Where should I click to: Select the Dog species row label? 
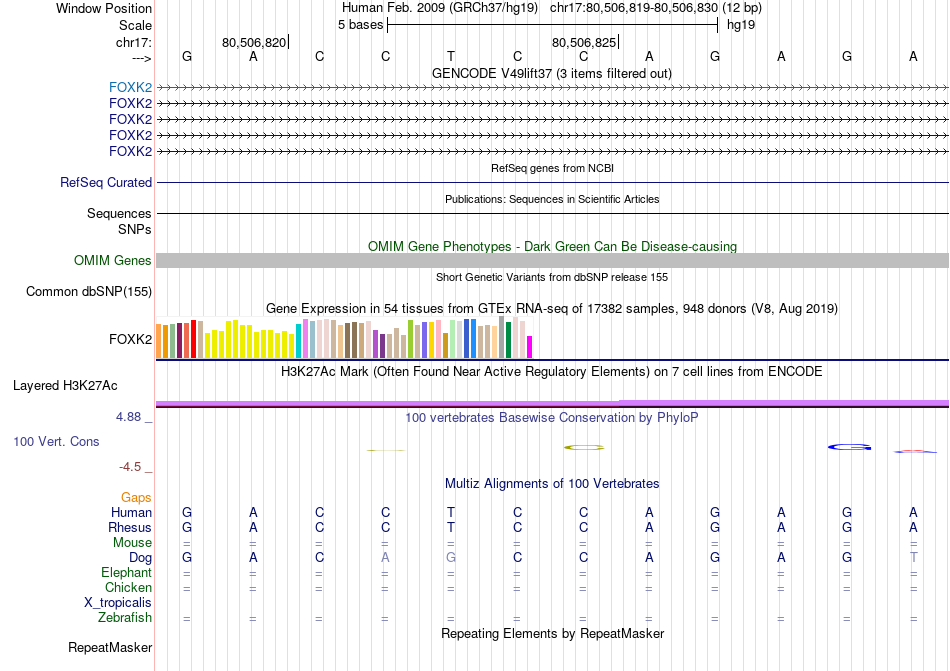point(140,558)
